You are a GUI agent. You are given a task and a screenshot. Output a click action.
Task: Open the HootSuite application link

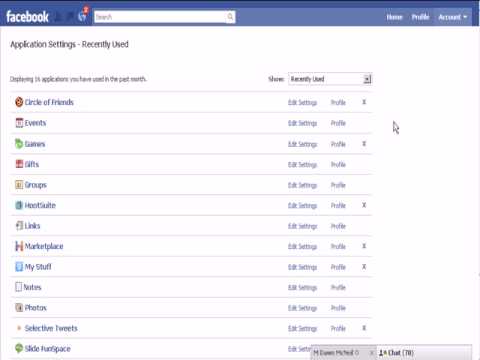40,205
